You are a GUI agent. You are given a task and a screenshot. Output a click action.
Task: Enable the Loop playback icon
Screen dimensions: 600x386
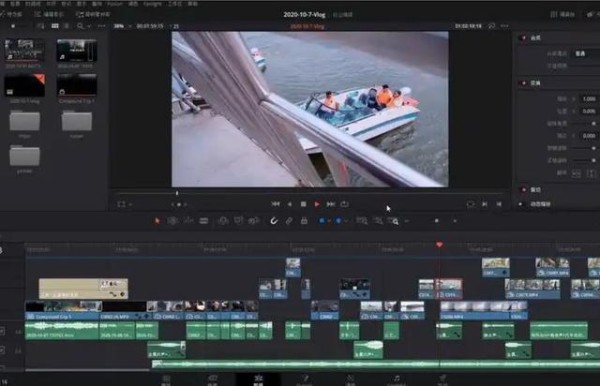pyautogui.click(x=344, y=204)
